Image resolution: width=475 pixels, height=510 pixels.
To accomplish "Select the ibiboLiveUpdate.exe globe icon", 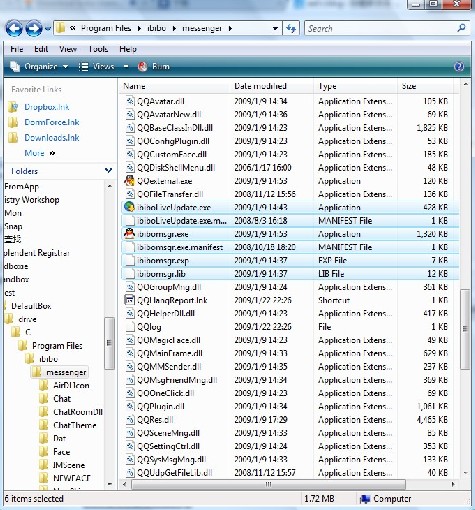I will click(129, 207).
